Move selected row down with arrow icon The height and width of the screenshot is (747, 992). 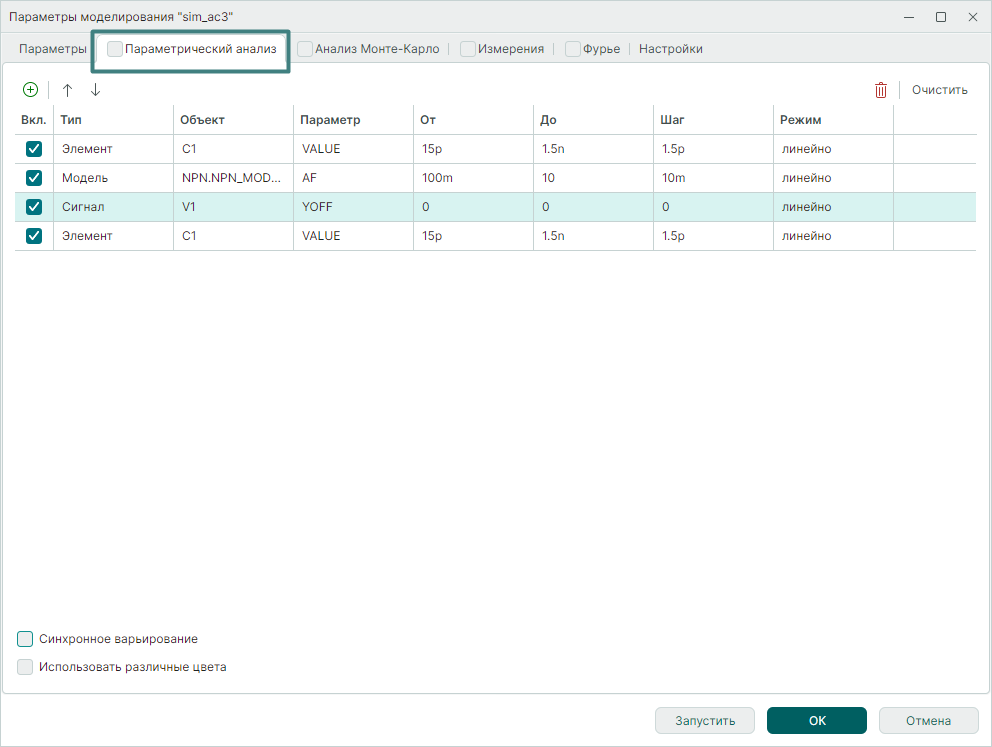95,90
